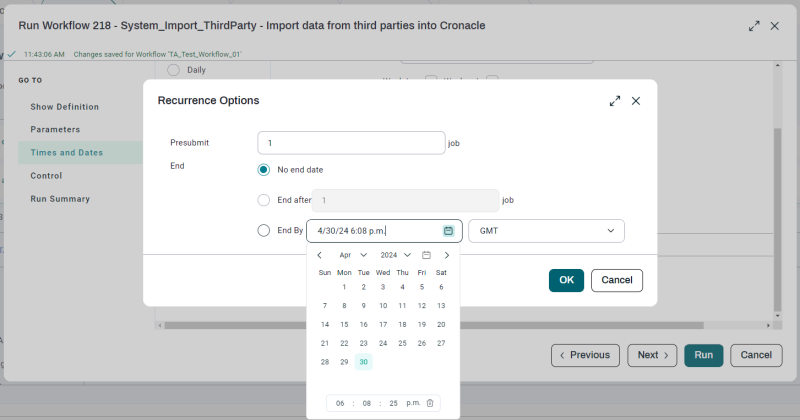The height and width of the screenshot is (420, 800).
Task: Expand the Recurrence Options dialog to fullscreen
Action: pos(615,101)
